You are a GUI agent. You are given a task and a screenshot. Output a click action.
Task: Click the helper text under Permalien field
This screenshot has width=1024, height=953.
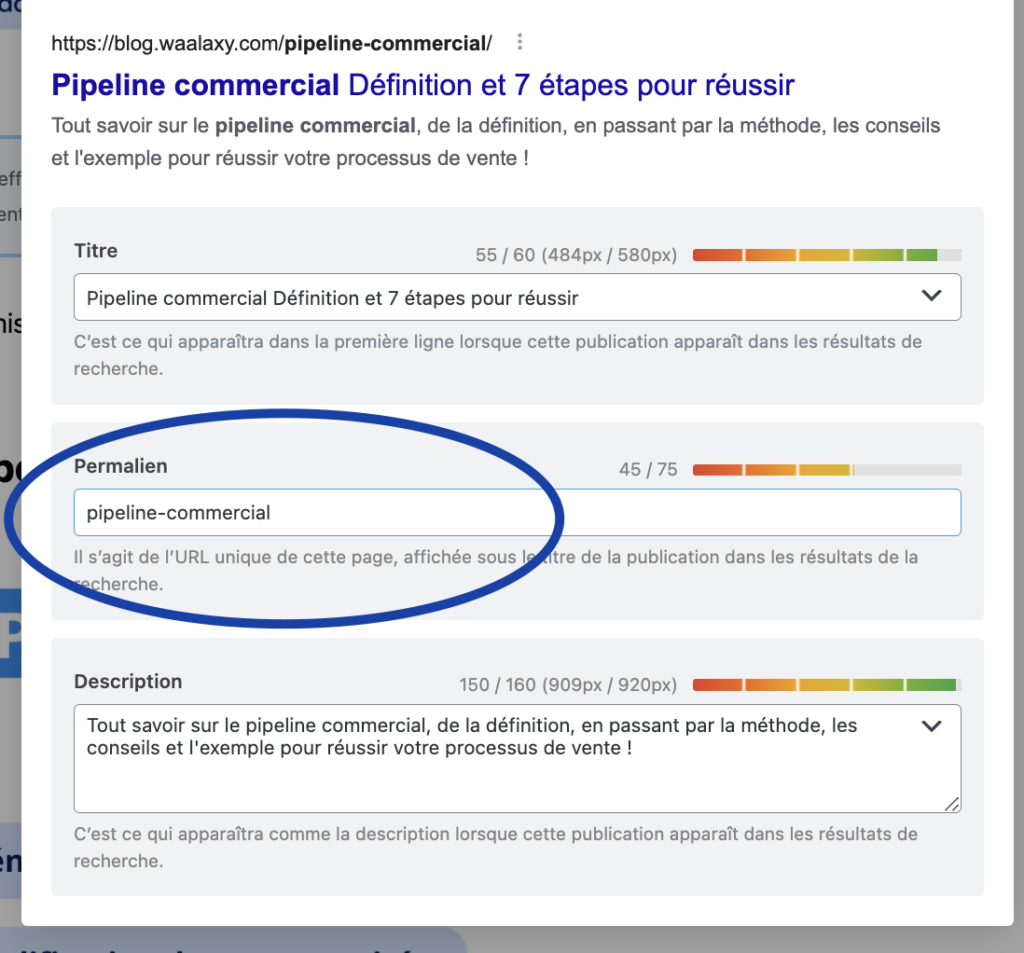coord(495,570)
